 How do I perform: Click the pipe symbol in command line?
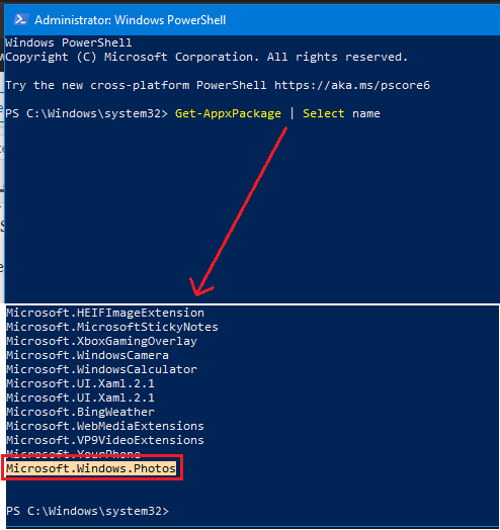(x=292, y=113)
